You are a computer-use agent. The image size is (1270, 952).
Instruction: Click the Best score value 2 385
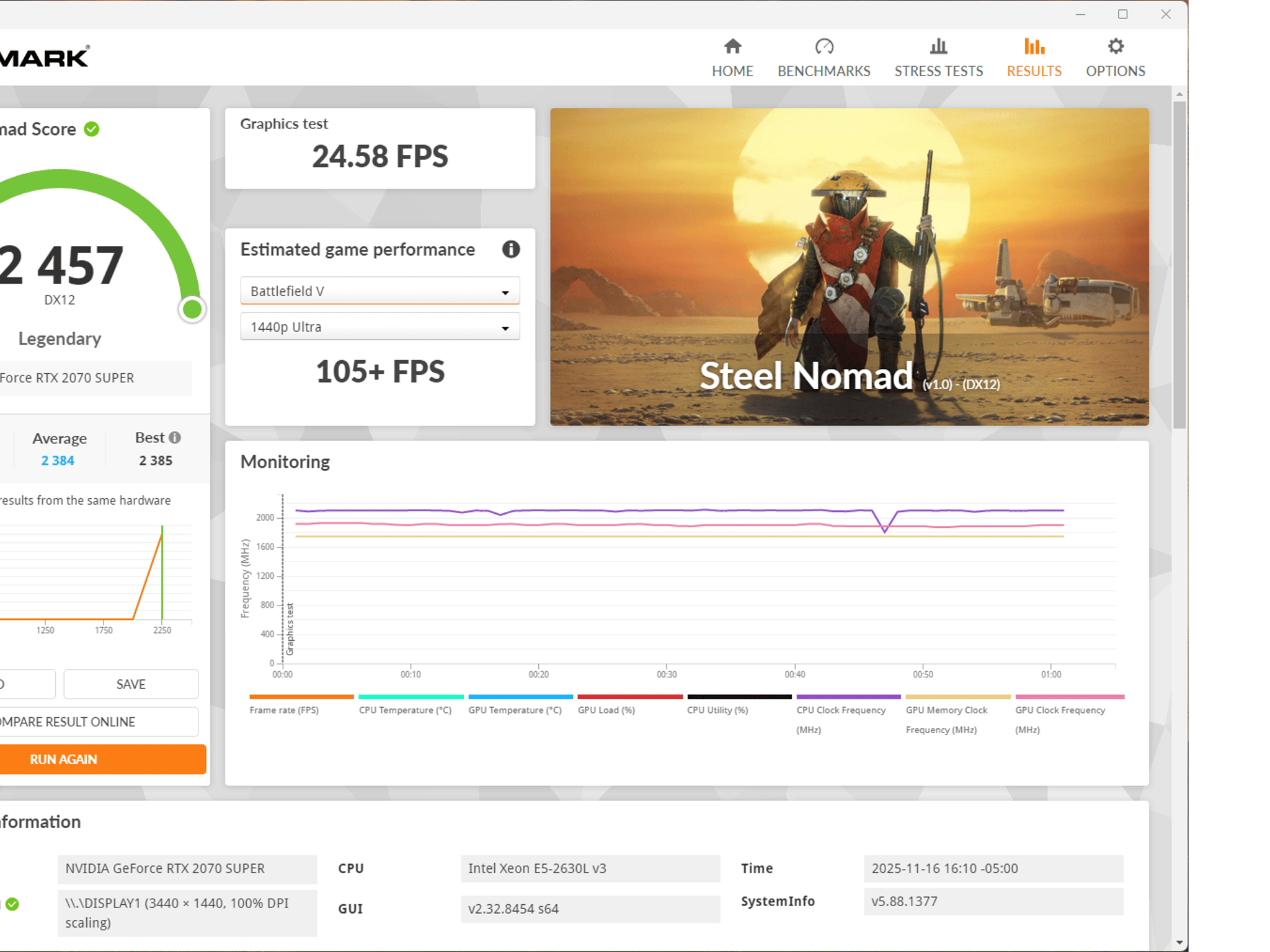(156, 461)
